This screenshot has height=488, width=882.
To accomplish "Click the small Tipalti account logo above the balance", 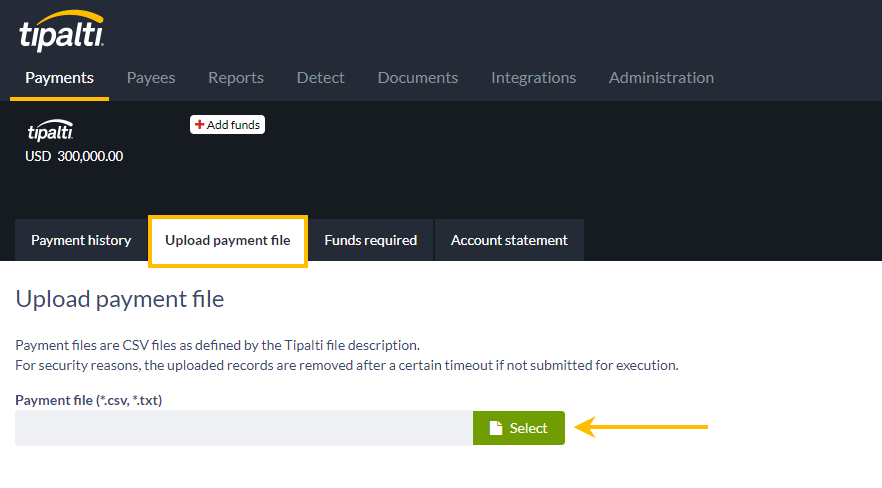I will point(50,133).
